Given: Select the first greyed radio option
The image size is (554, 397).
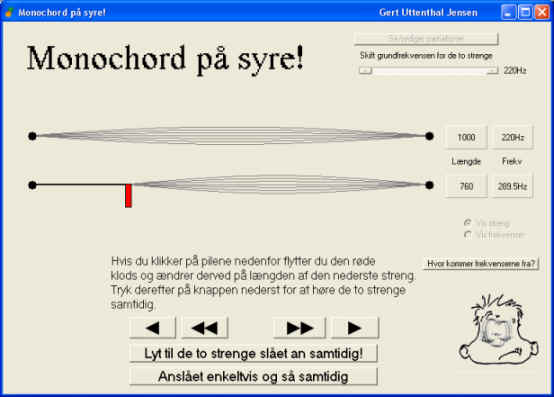Looking at the screenshot, I should tap(468, 223).
